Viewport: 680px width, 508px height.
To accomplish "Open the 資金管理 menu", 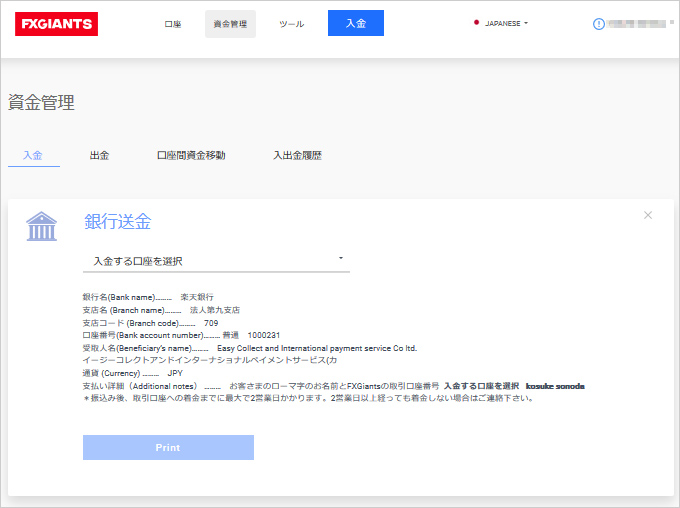I will click(x=230, y=24).
